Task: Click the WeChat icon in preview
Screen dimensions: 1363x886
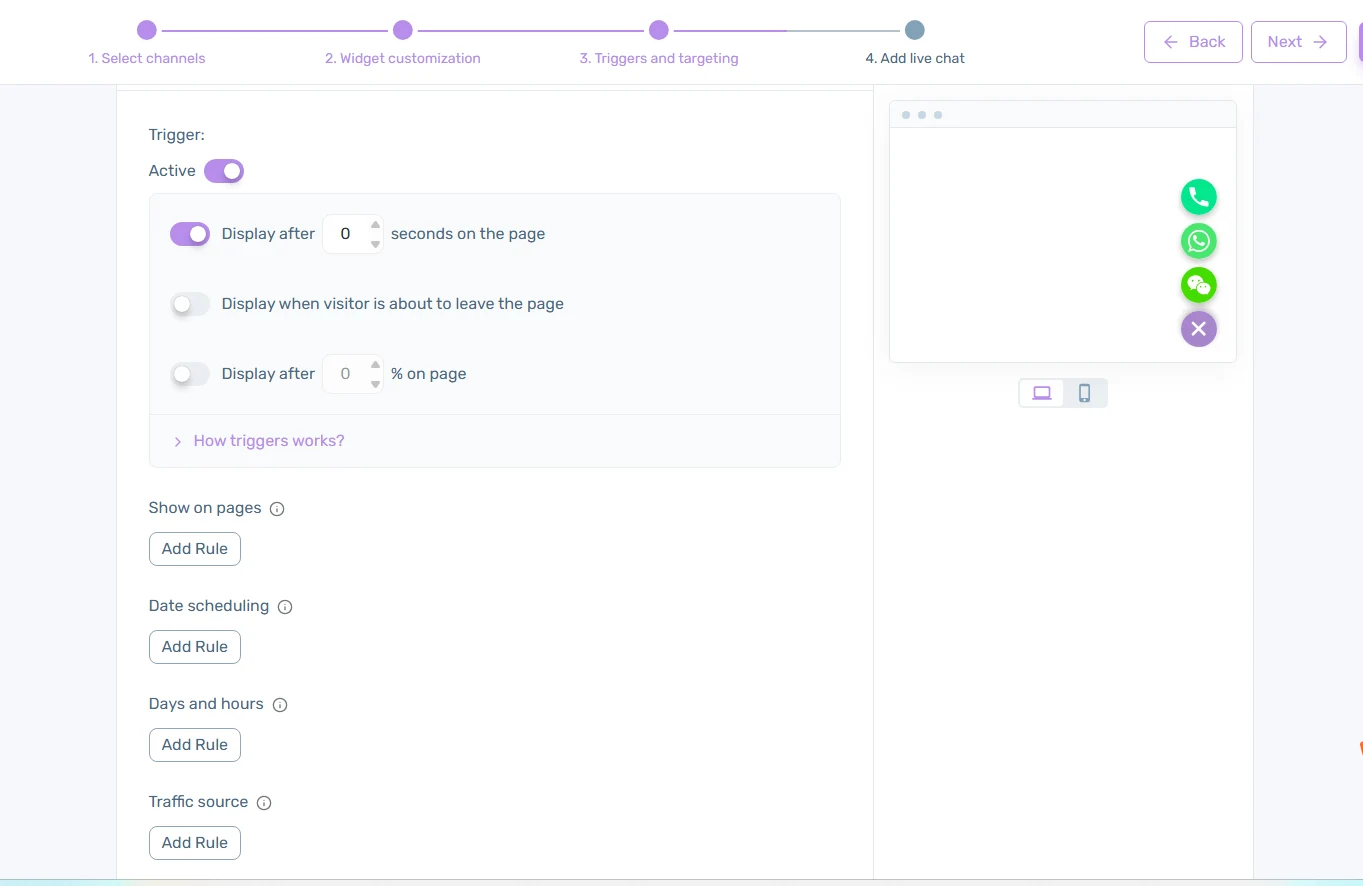Action: click(x=1198, y=285)
